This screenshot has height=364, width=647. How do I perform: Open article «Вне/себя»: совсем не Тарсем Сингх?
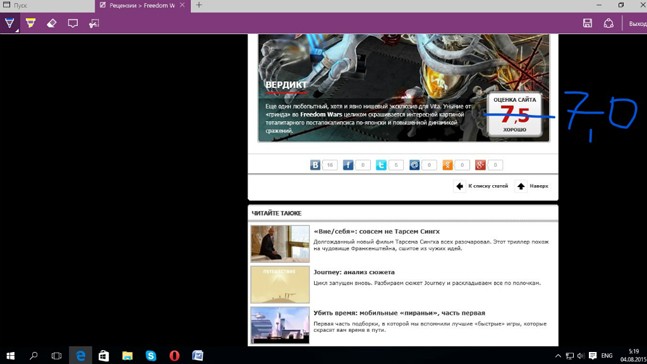point(376,232)
